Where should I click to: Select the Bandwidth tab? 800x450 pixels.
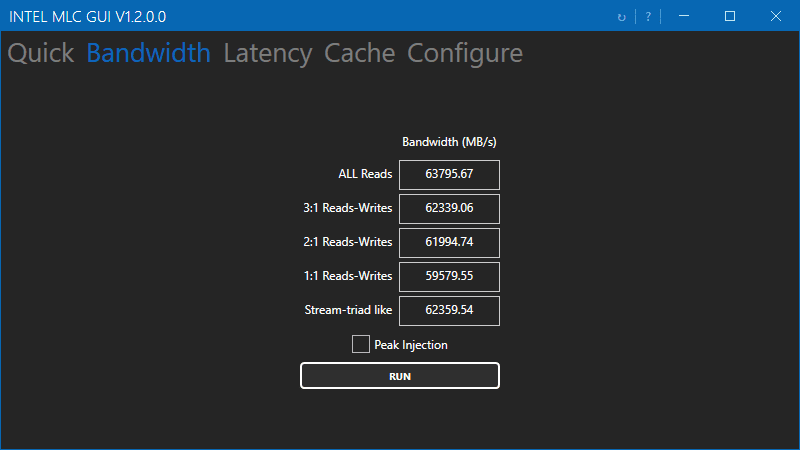click(x=149, y=53)
